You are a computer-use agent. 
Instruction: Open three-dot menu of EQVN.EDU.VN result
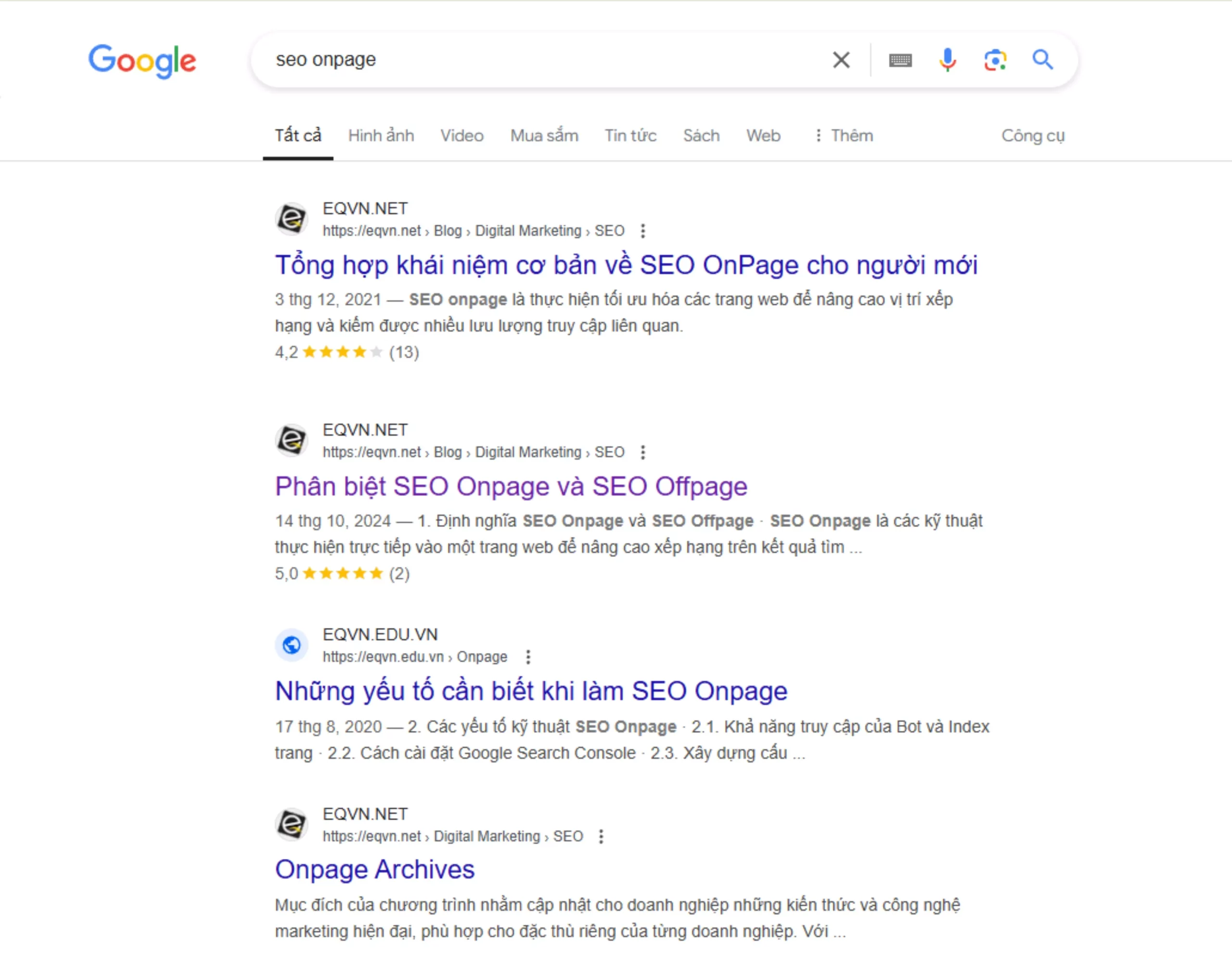[x=528, y=657]
